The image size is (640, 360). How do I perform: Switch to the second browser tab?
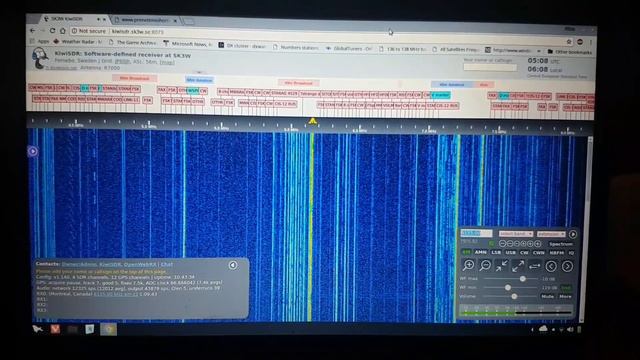click(146, 20)
